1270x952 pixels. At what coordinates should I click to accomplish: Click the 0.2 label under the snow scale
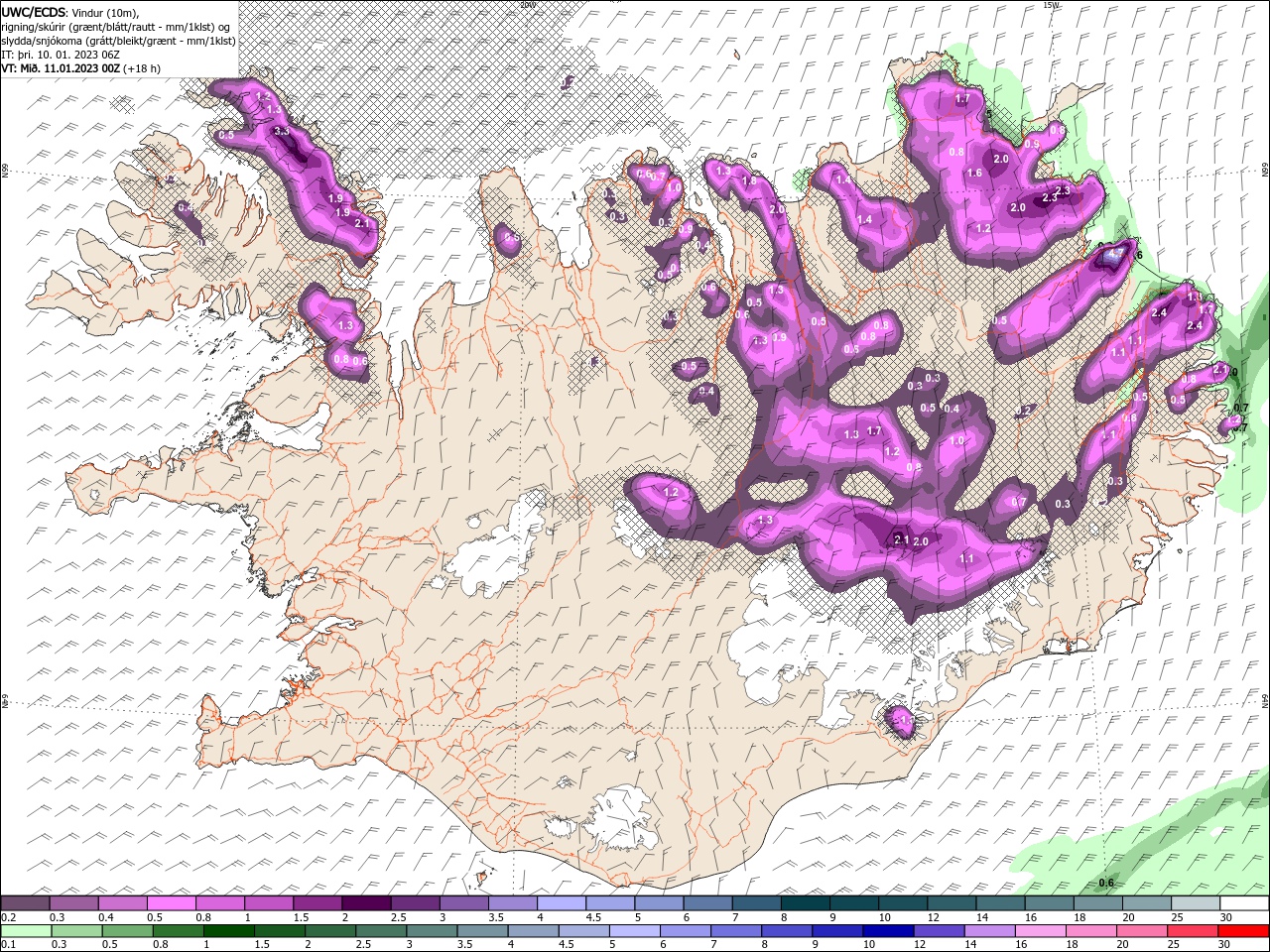click(9, 917)
